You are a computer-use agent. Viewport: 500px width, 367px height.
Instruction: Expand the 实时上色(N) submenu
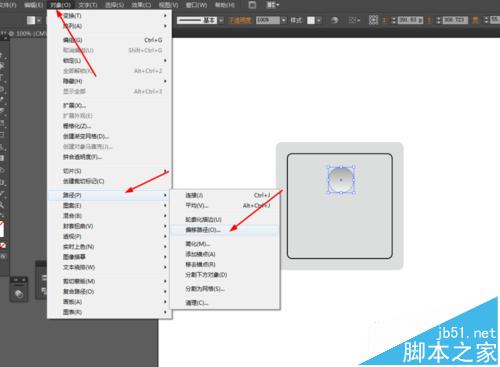click(110, 247)
